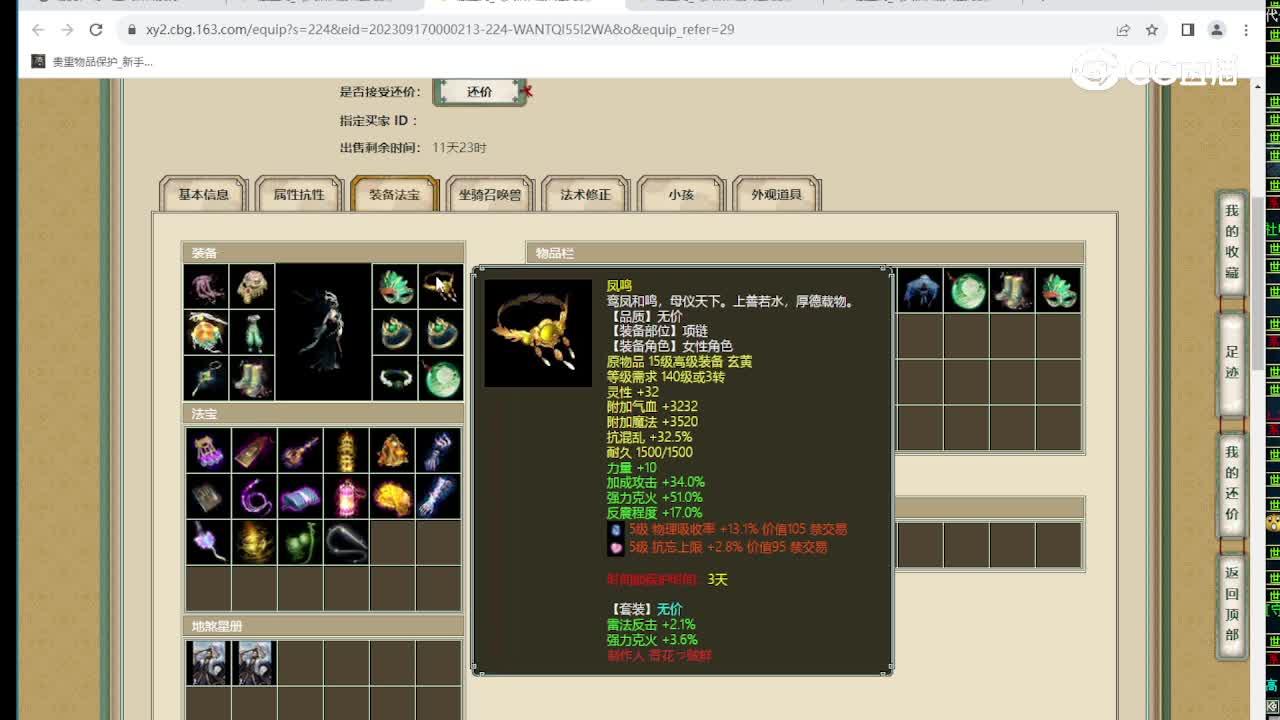Select the green jade orb in inventory
Viewport: 1280px width, 720px height.
966,290
